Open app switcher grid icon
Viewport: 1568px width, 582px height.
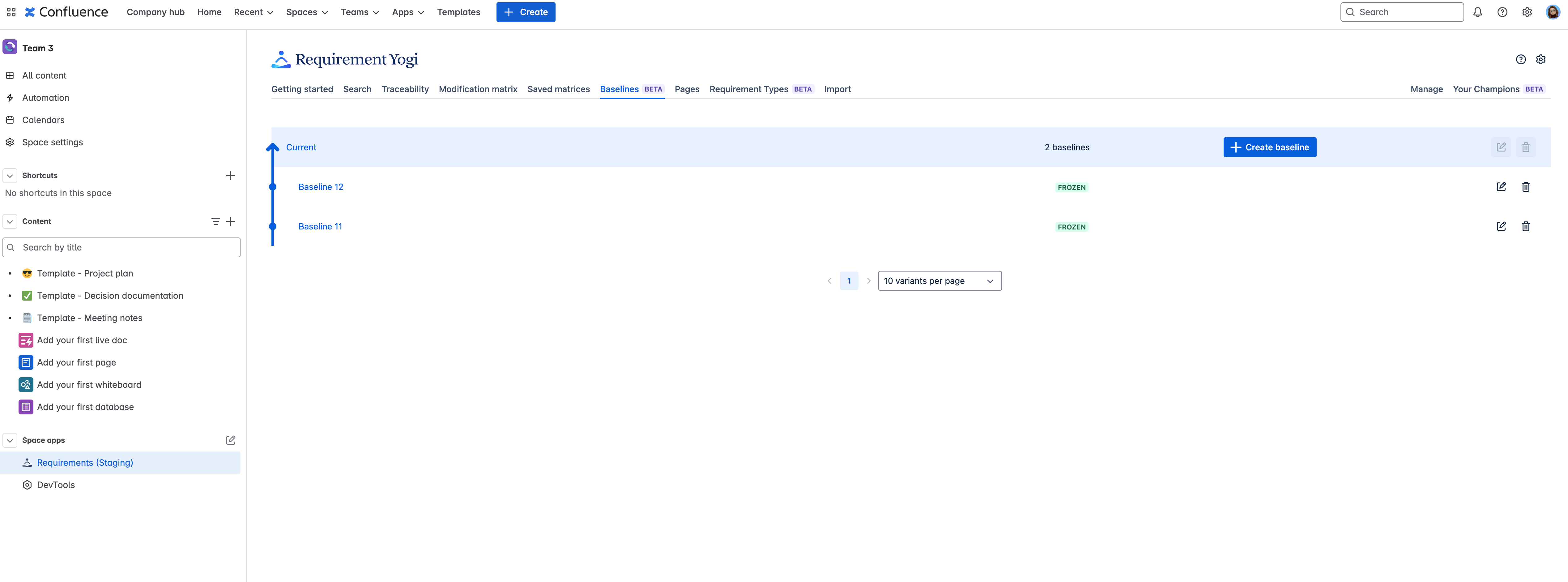[x=11, y=12]
